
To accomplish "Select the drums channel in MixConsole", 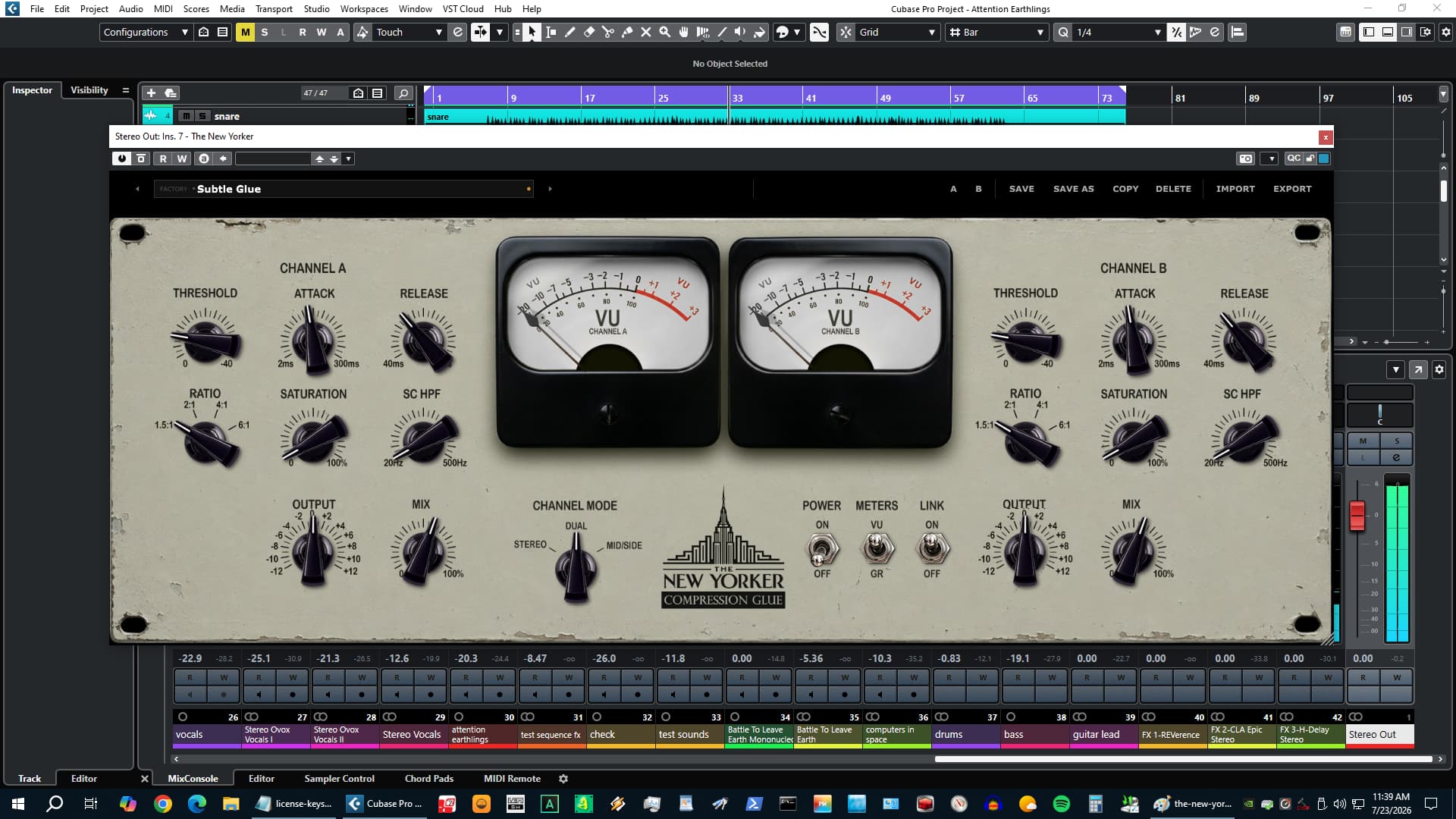I will point(965,734).
